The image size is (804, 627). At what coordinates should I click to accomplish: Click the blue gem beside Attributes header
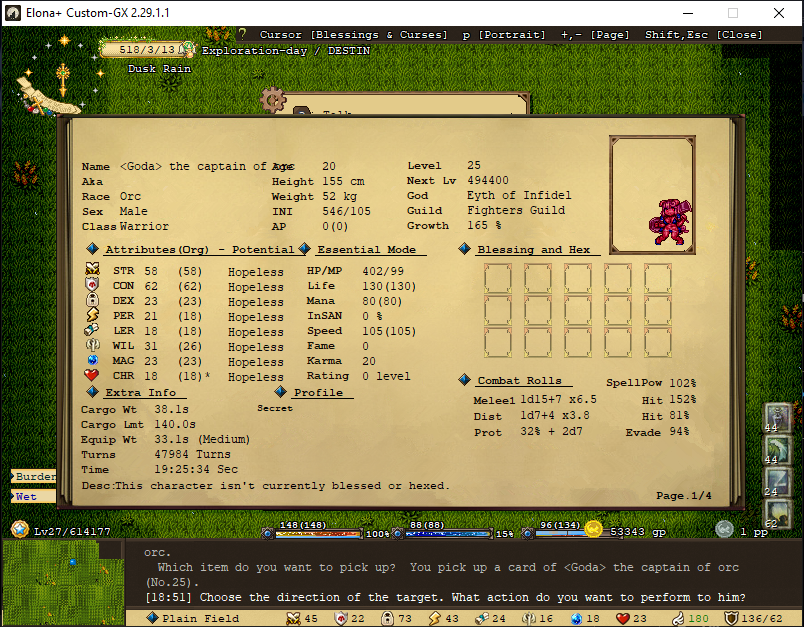pos(93,249)
